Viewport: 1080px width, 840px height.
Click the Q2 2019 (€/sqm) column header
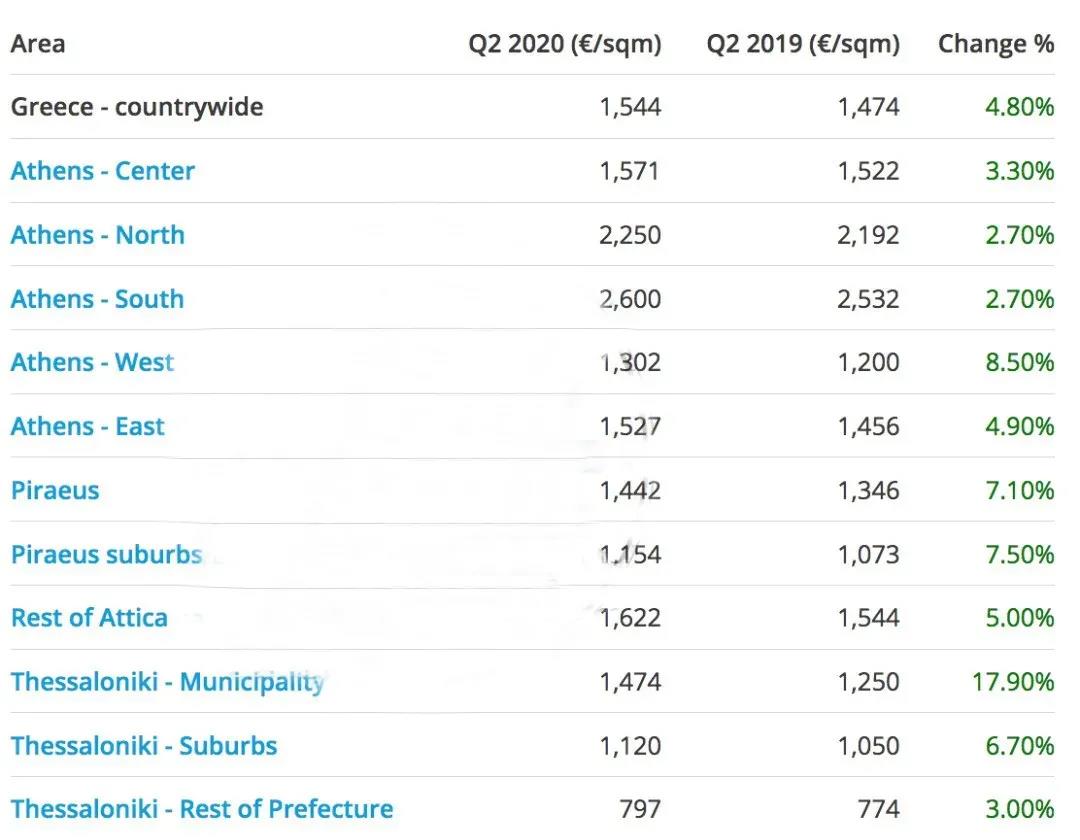pyautogui.click(x=803, y=44)
